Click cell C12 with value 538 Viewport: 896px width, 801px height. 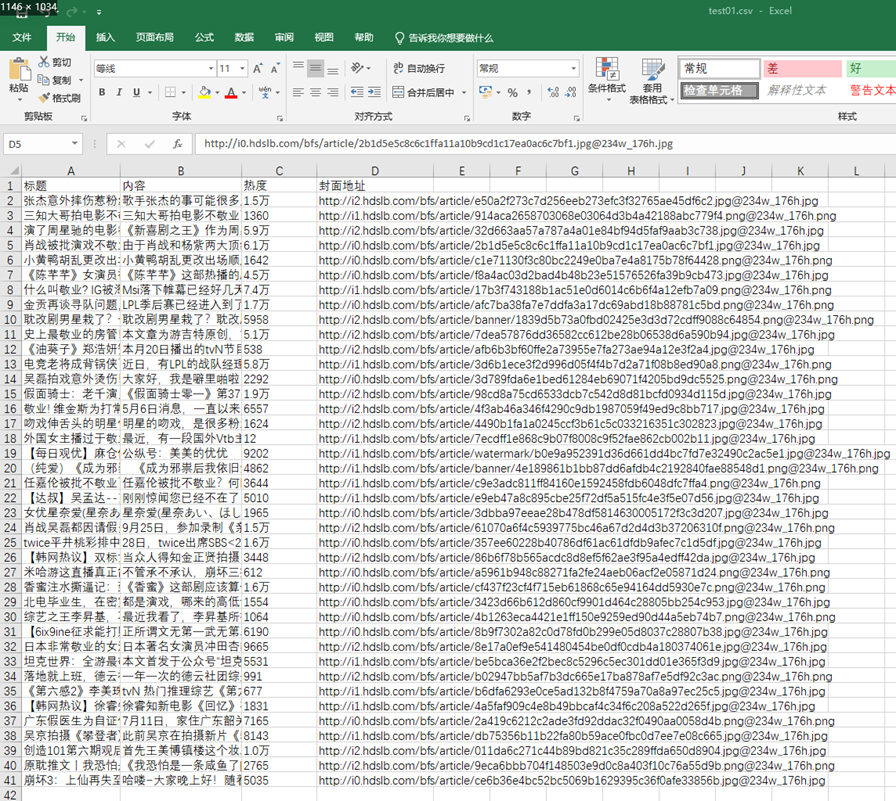pyautogui.click(x=279, y=349)
